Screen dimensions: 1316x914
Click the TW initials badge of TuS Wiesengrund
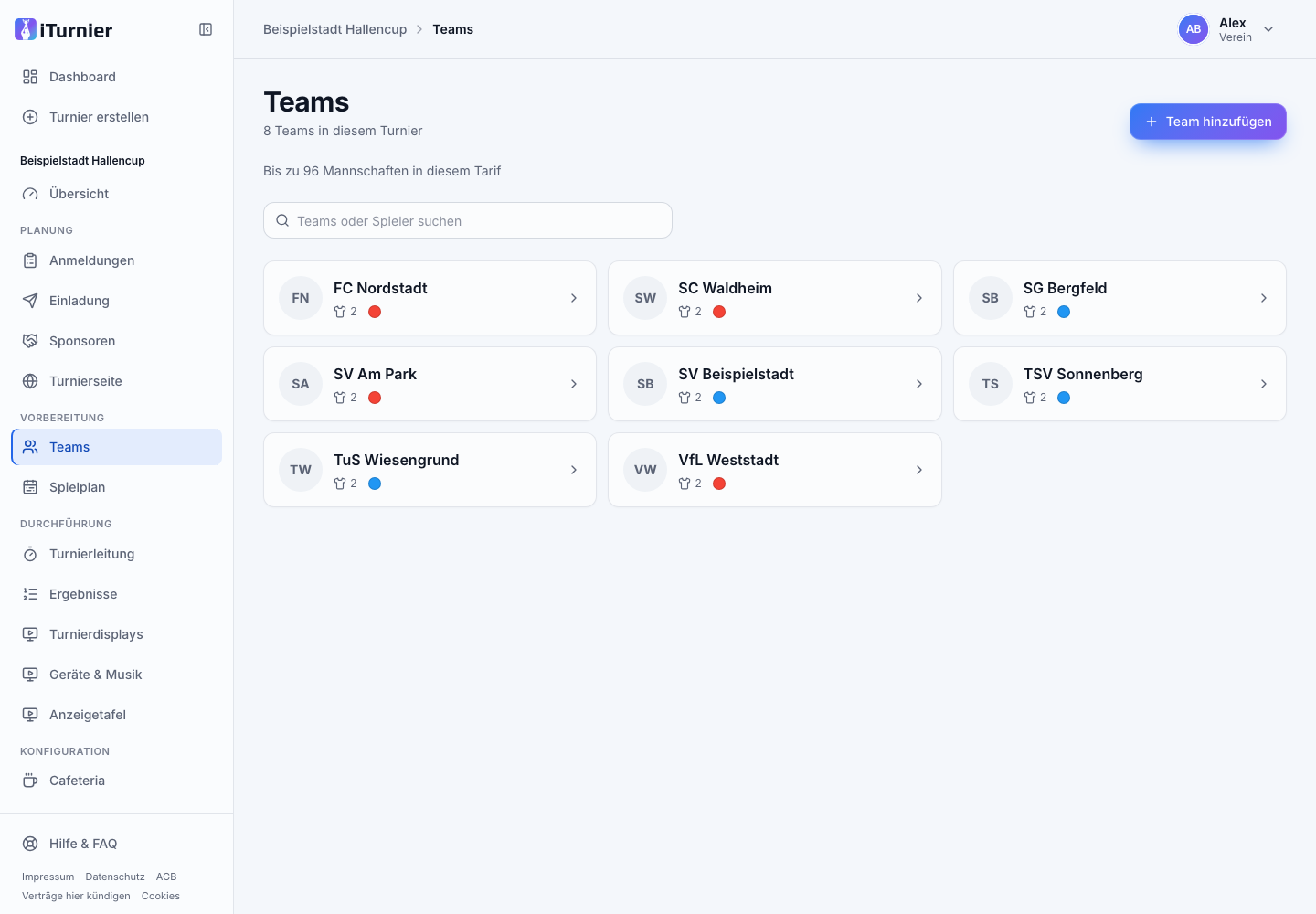(301, 470)
